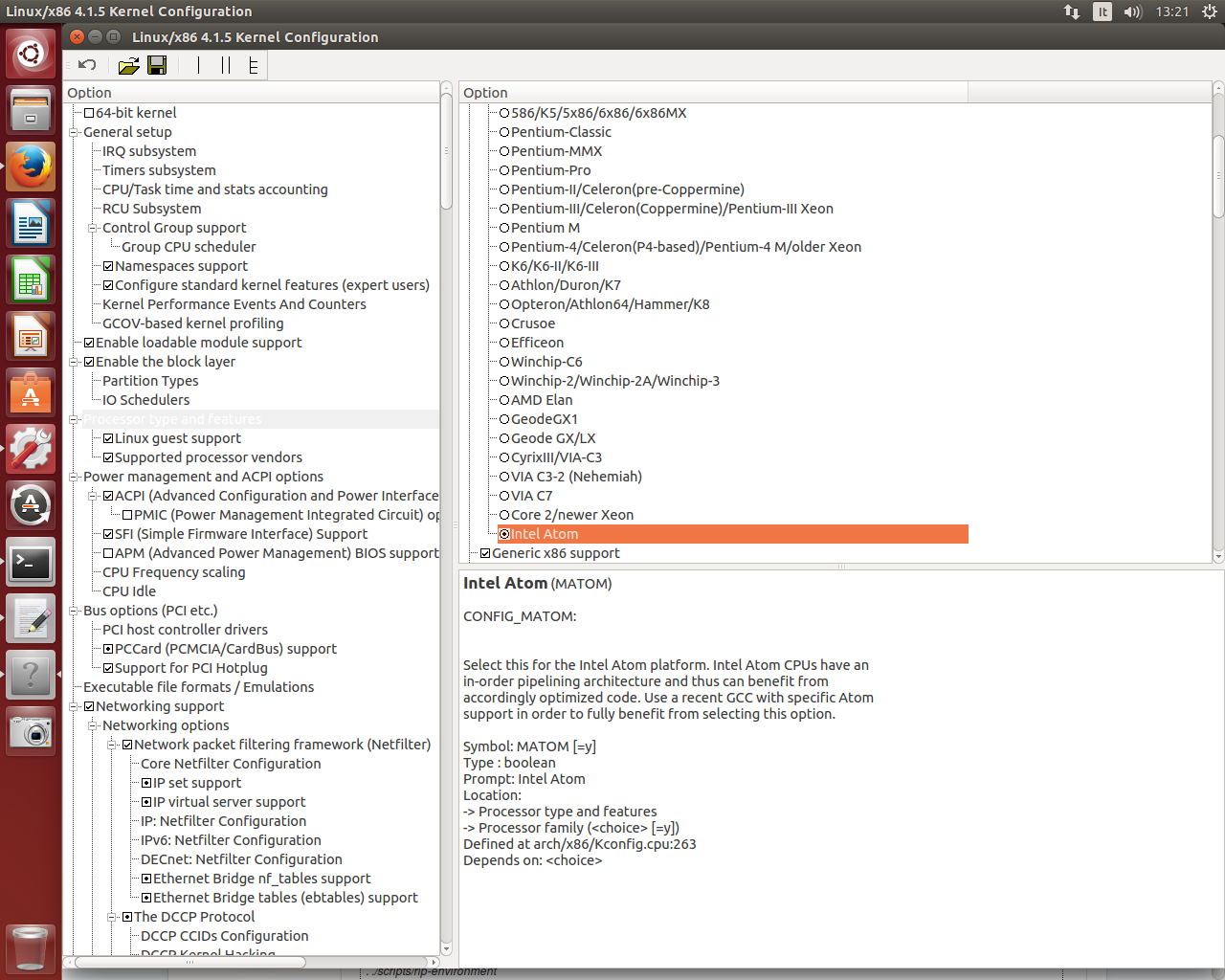
Task: Open the Screenshot camera launcher icon
Action: [31, 731]
